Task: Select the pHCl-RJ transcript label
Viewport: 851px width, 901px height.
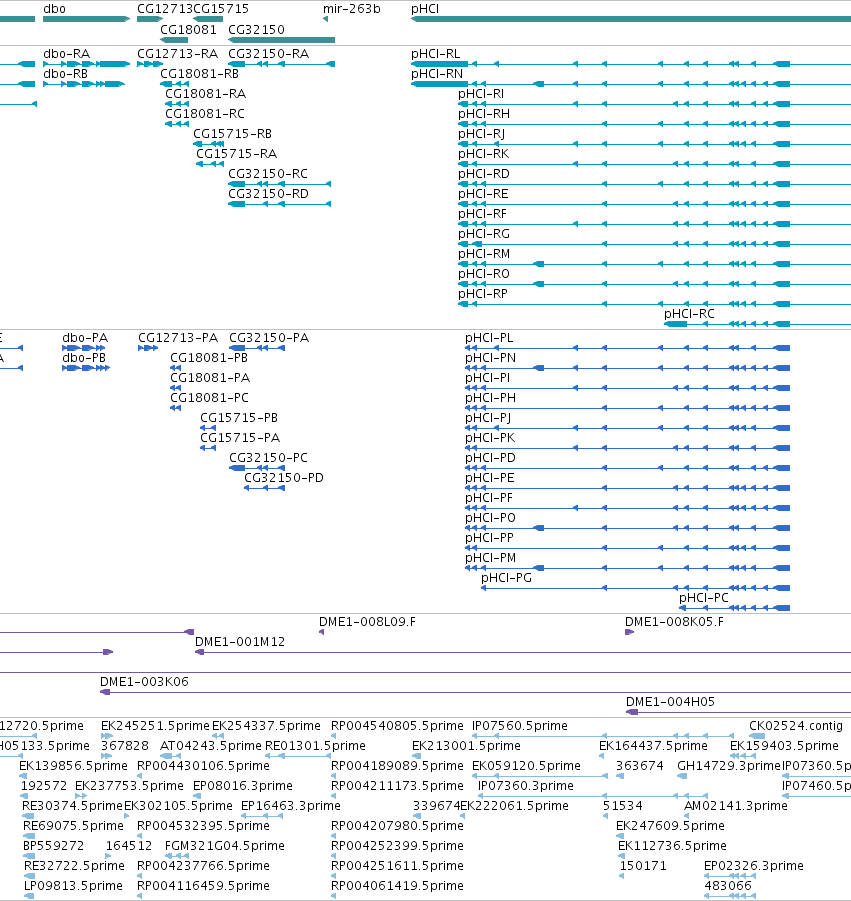Action: point(482,133)
